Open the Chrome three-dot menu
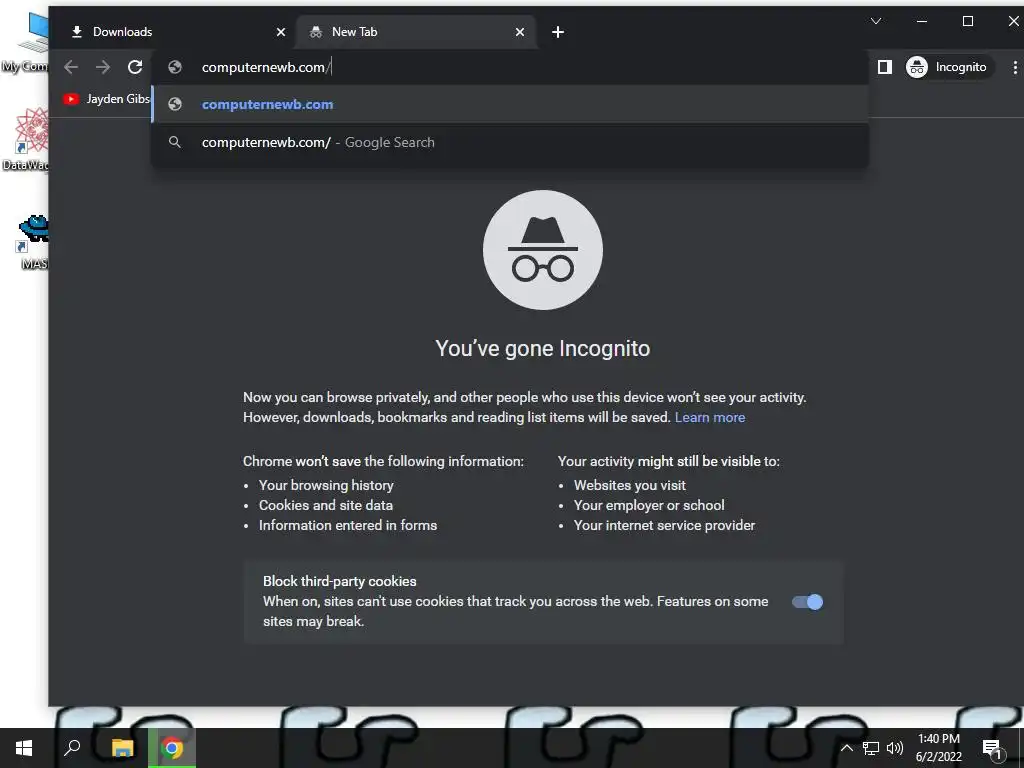The width and height of the screenshot is (1024, 768). tap(1014, 67)
